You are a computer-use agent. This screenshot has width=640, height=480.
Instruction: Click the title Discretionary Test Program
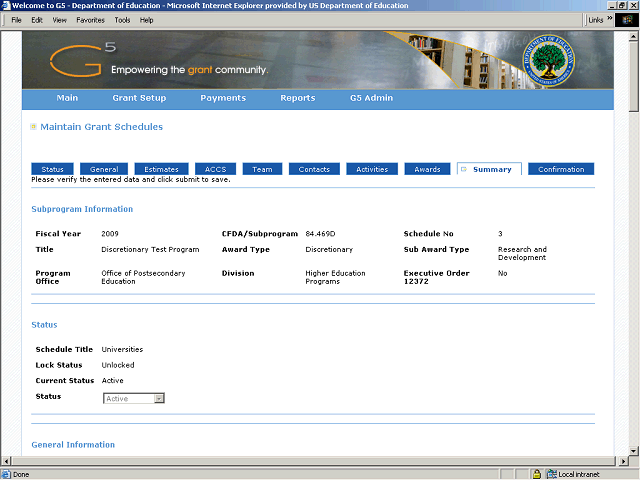150,249
